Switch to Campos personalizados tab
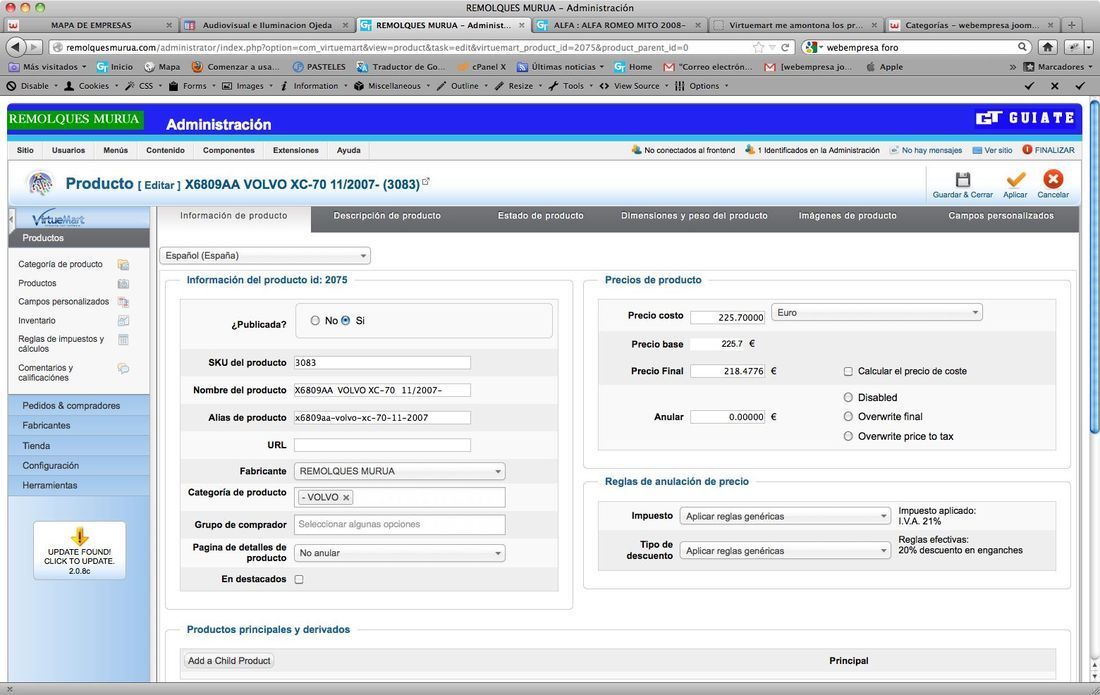The width and height of the screenshot is (1100, 695). coord(1001,216)
